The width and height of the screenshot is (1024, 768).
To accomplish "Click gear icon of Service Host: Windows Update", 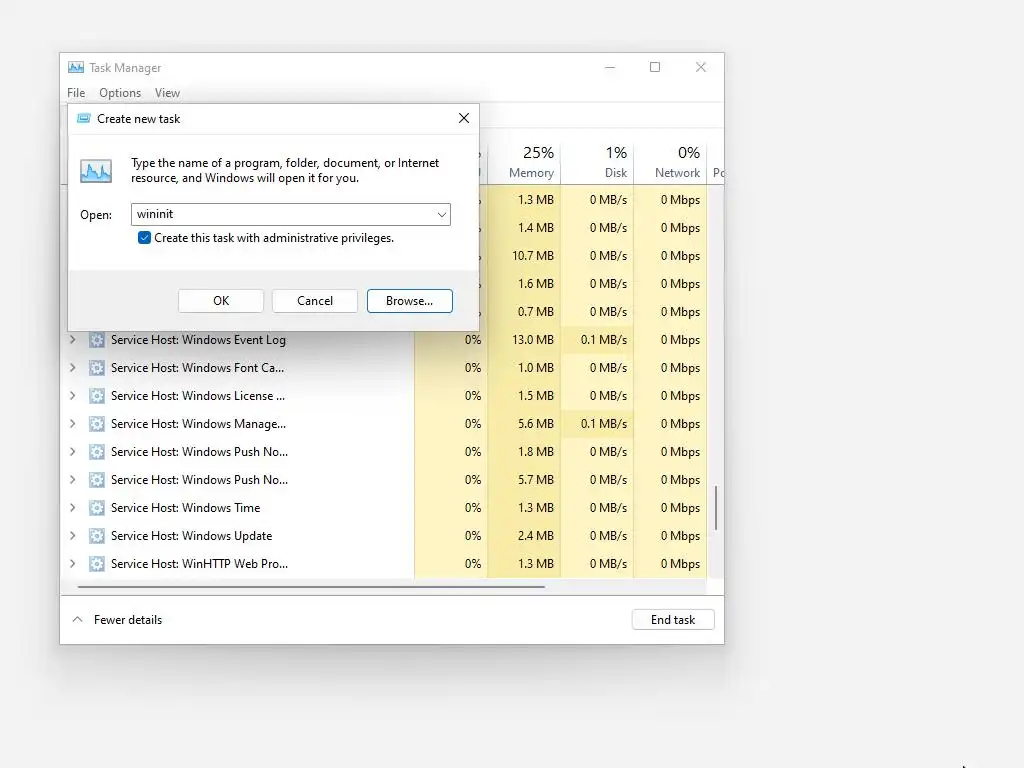I will coord(97,536).
